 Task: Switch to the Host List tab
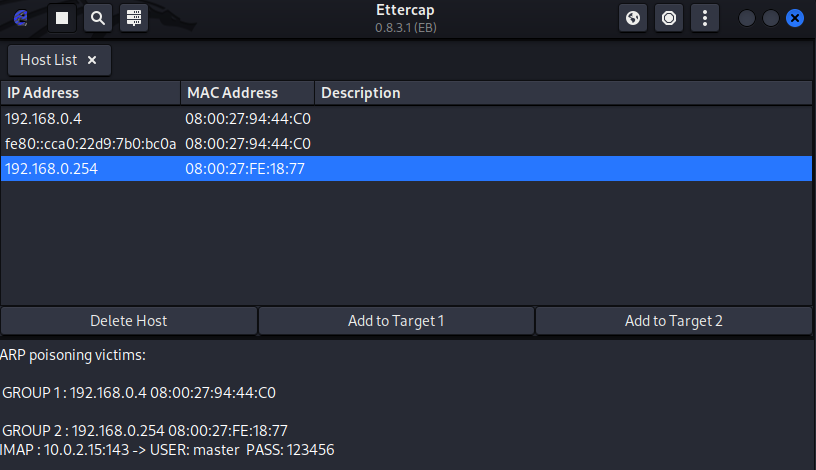48,60
